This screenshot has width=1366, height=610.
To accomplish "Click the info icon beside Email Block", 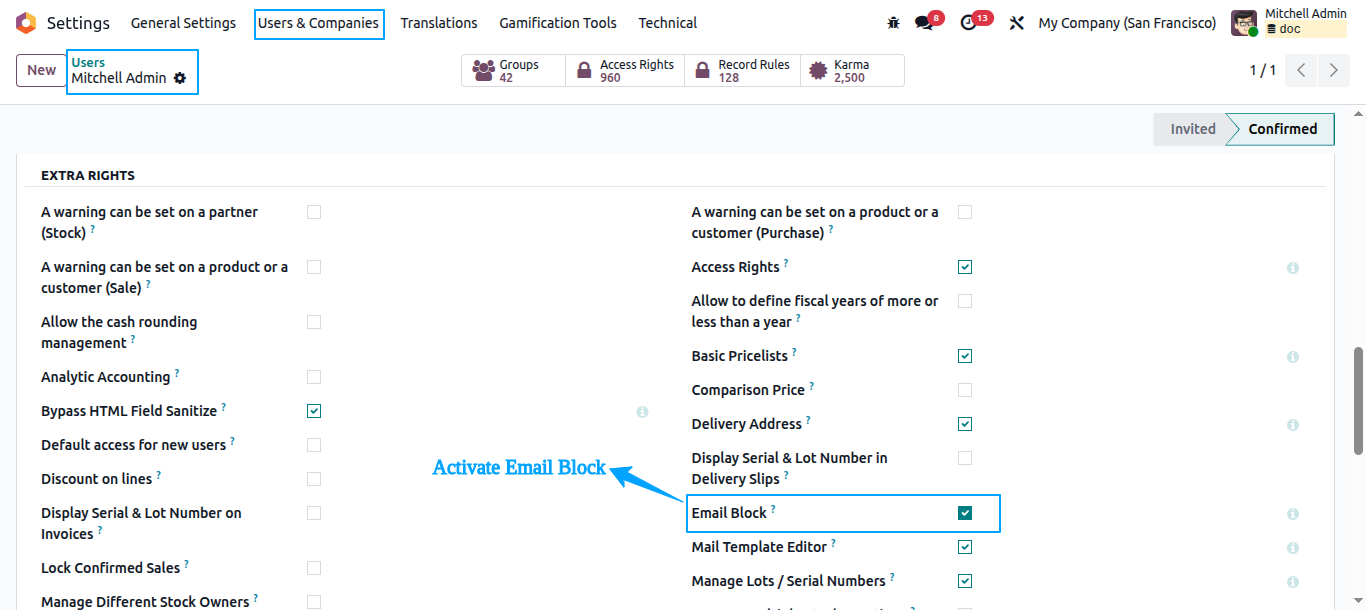I will [x=1293, y=514].
